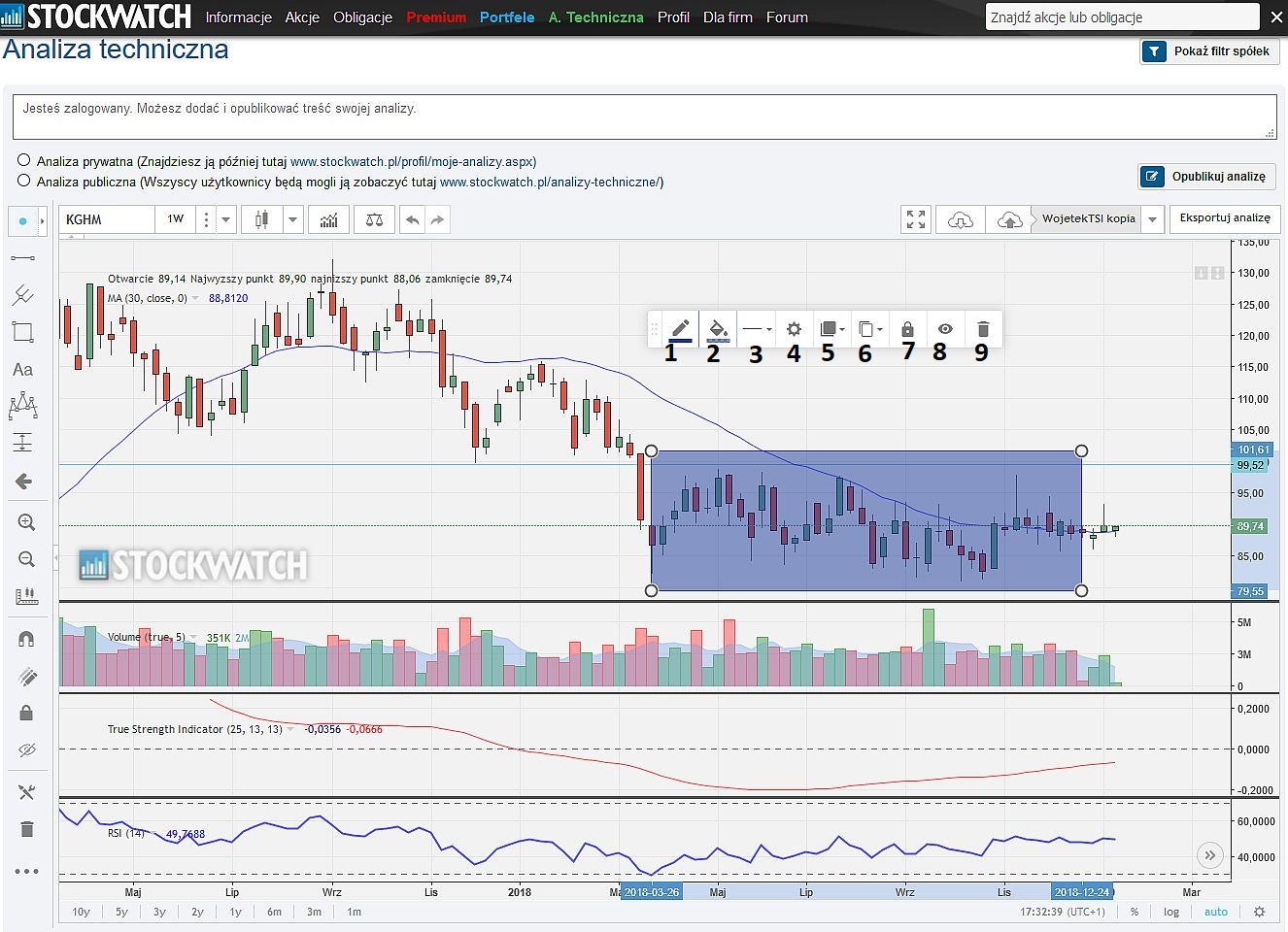Open the drawing tools settings wrench icon
The width and height of the screenshot is (1288, 932).
(x=26, y=792)
